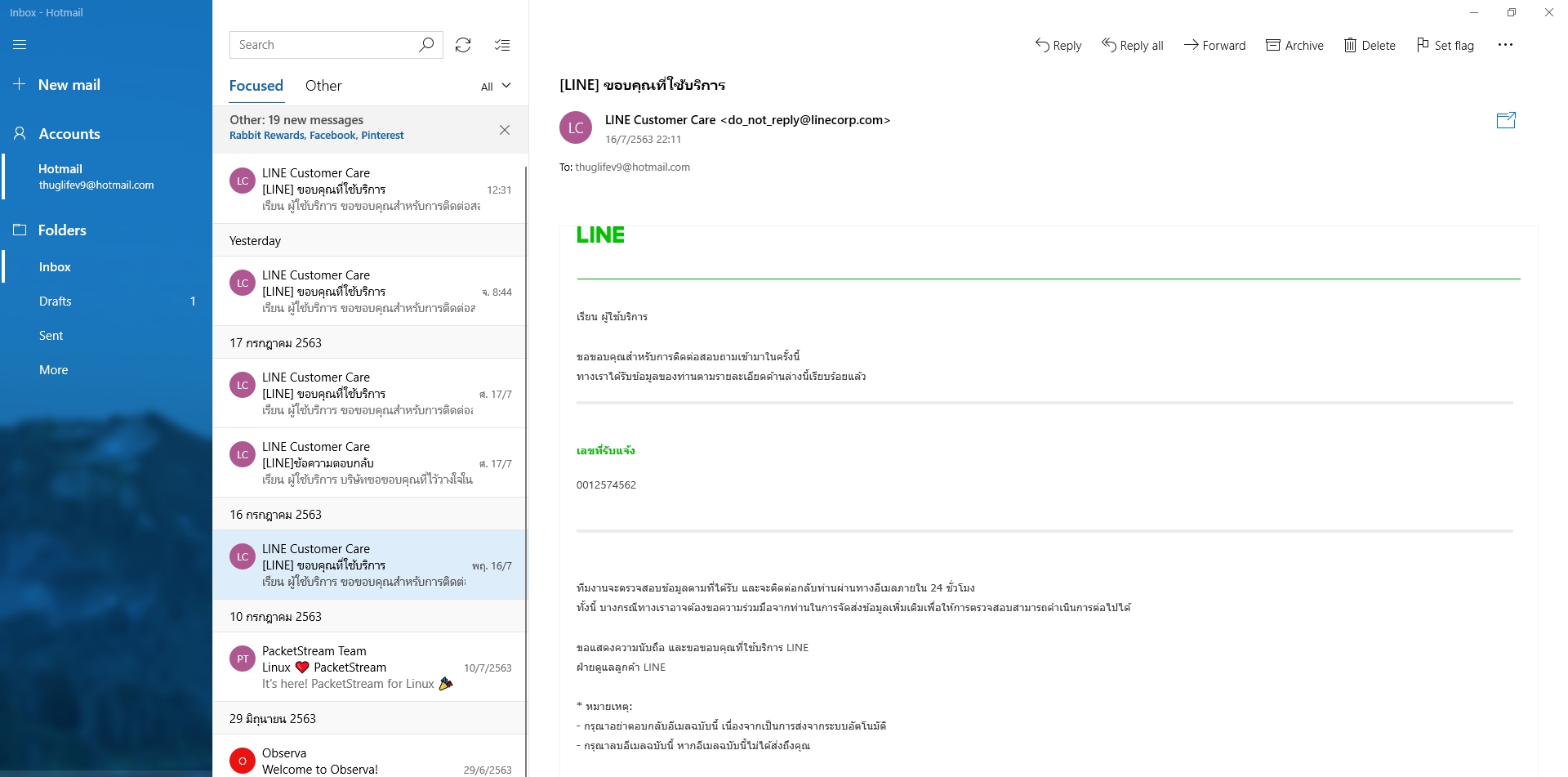The image size is (1568, 777).
Task: Click the Accounts label
Action: [x=69, y=134]
